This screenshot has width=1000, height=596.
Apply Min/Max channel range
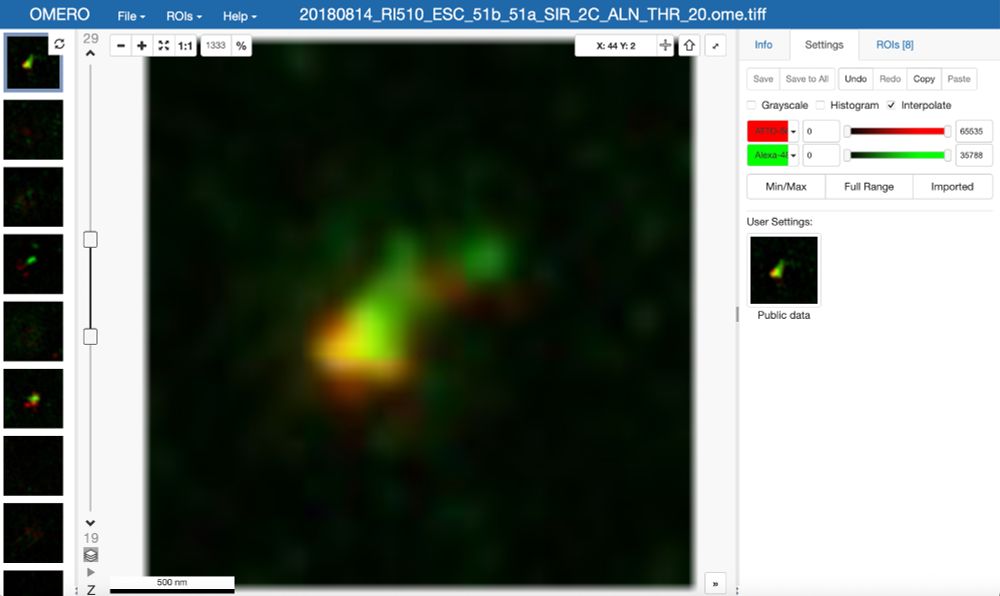coord(786,187)
